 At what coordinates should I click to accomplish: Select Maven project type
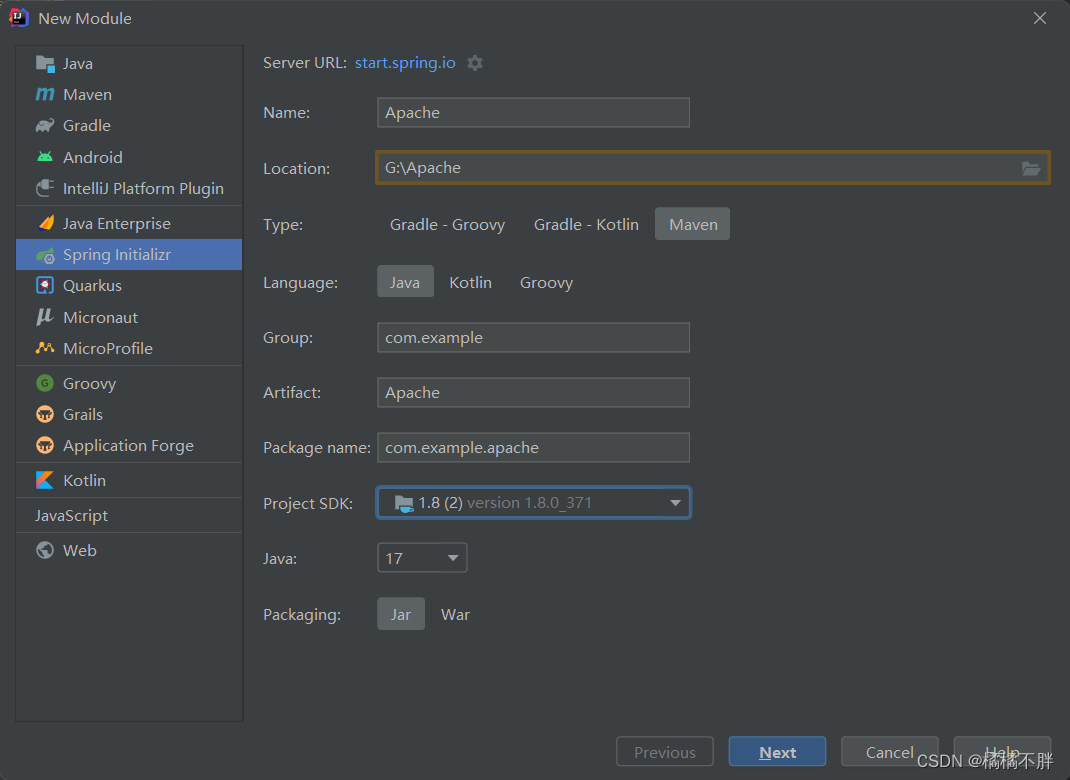693,225
